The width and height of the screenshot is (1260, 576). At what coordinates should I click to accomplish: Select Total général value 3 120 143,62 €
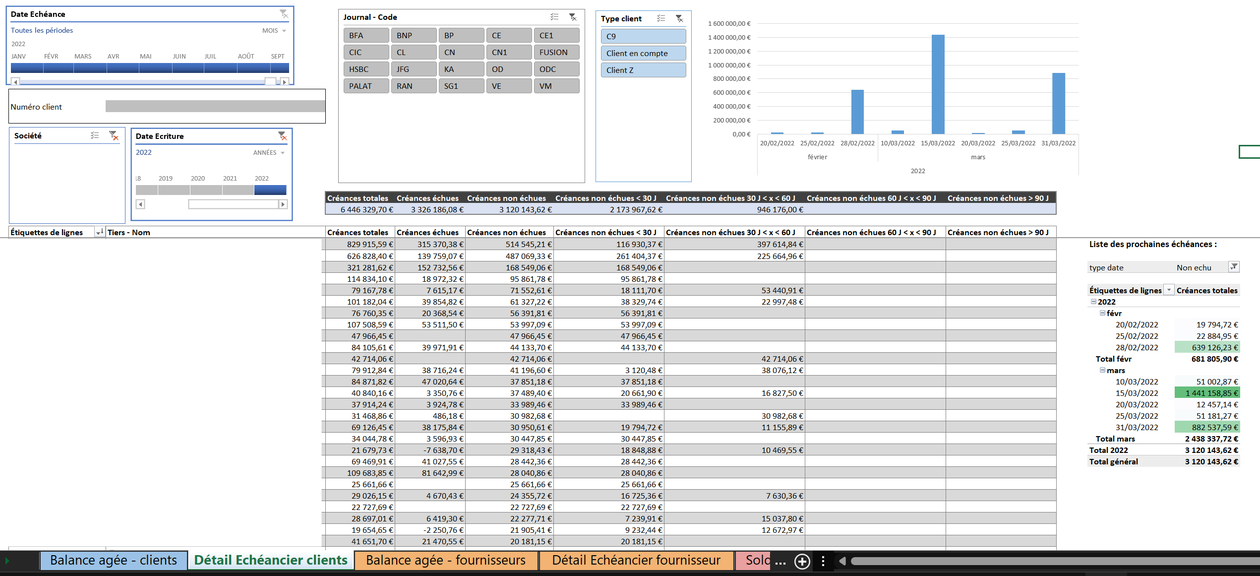[x=1207, y=461]
